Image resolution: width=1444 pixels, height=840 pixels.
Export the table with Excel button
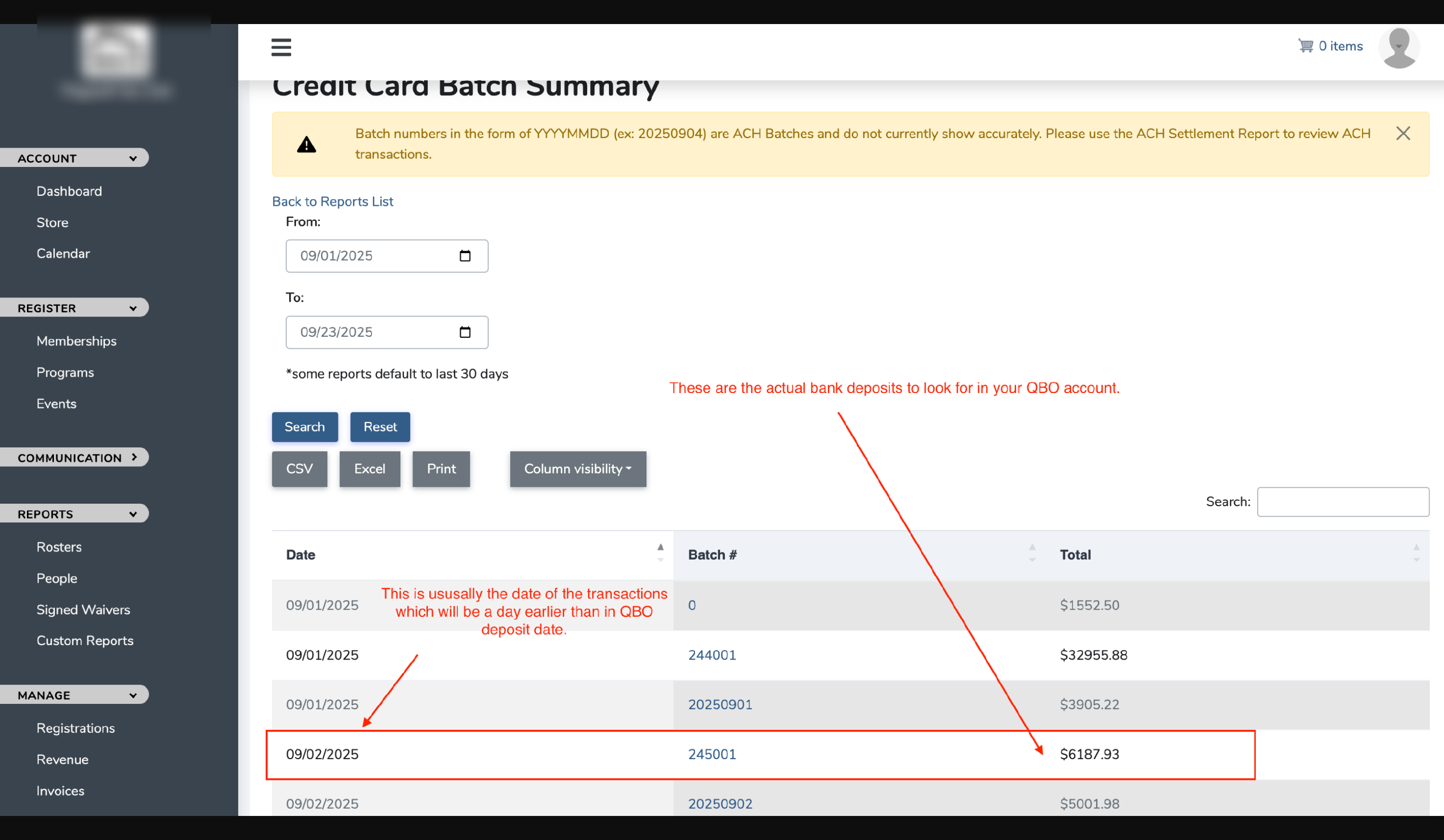pyautogui.click(x=369, y=469)
